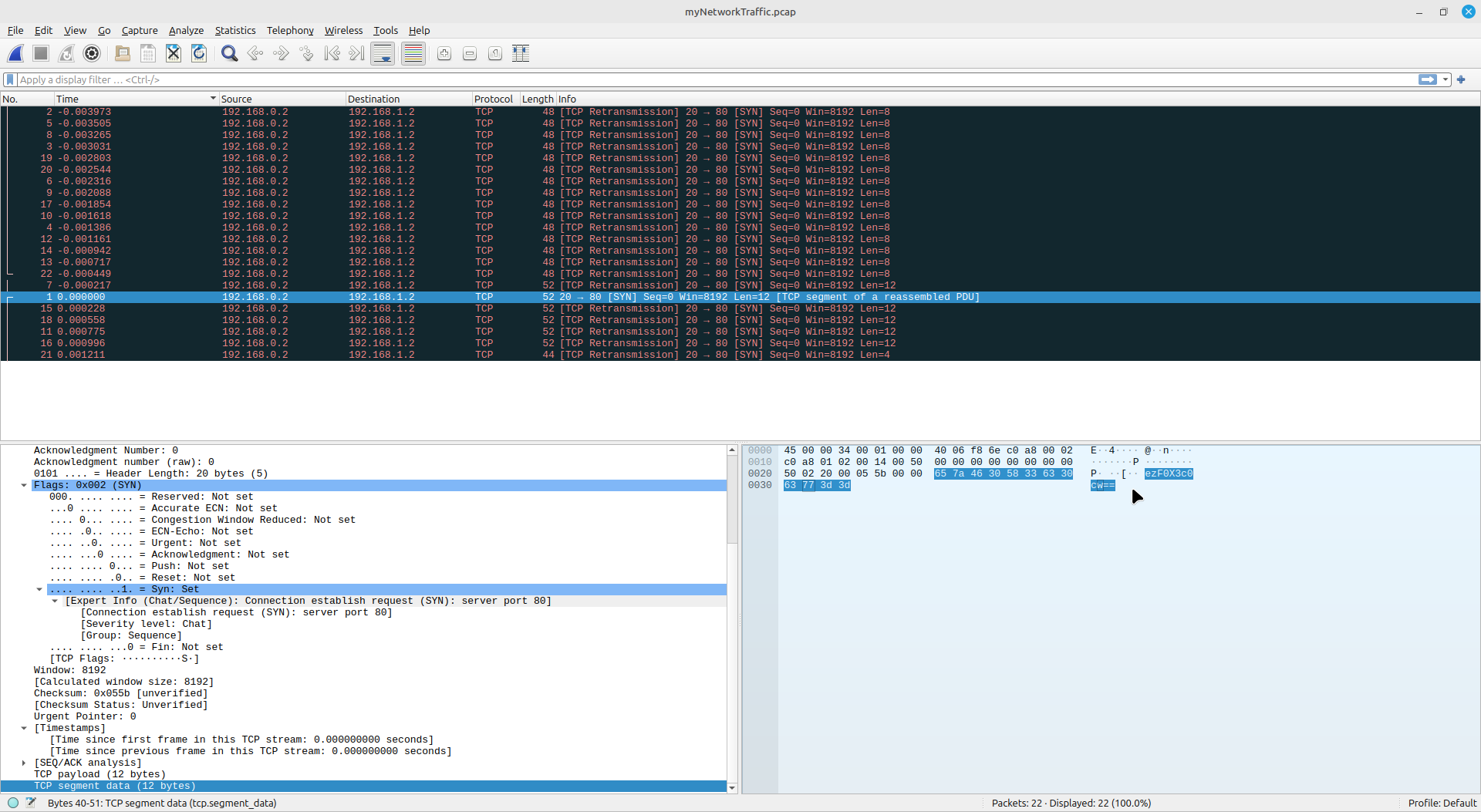Toggle packet list colorization

pos(413,53)
